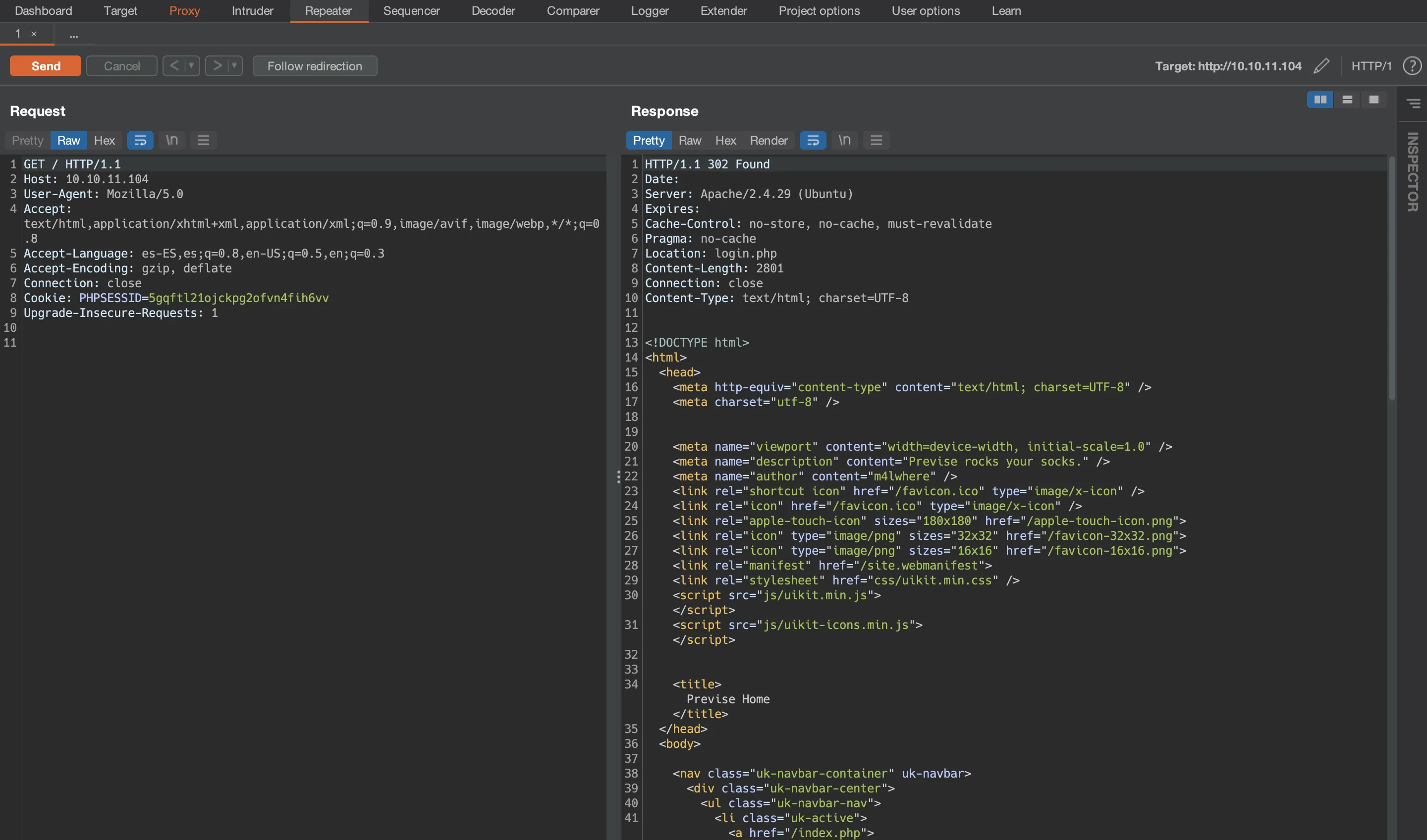Open the back history dropdown arrow
Screen dimensions: 1427x840
192,66
